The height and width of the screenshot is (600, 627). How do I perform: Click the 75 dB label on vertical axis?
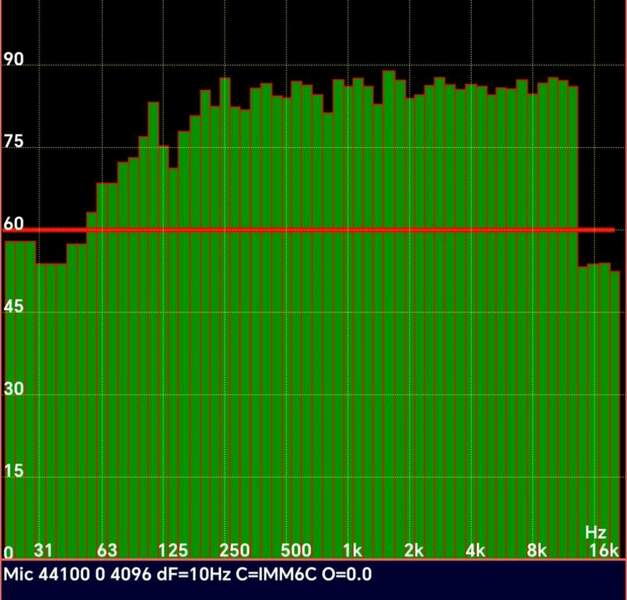tap(14, 142)
